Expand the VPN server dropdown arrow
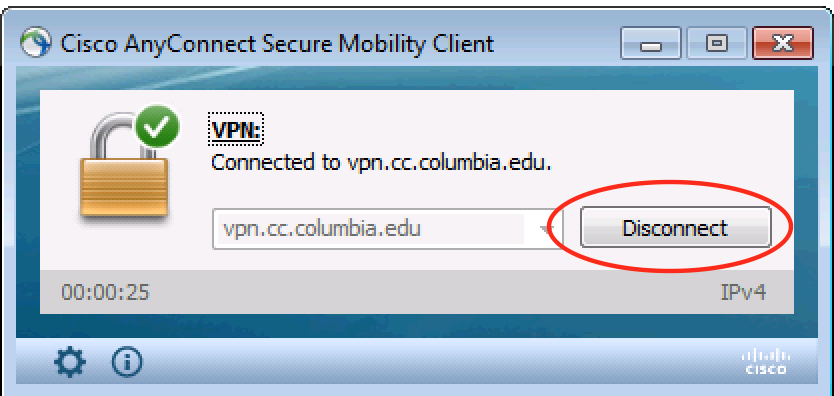834x396 pixels. (545, 229)
